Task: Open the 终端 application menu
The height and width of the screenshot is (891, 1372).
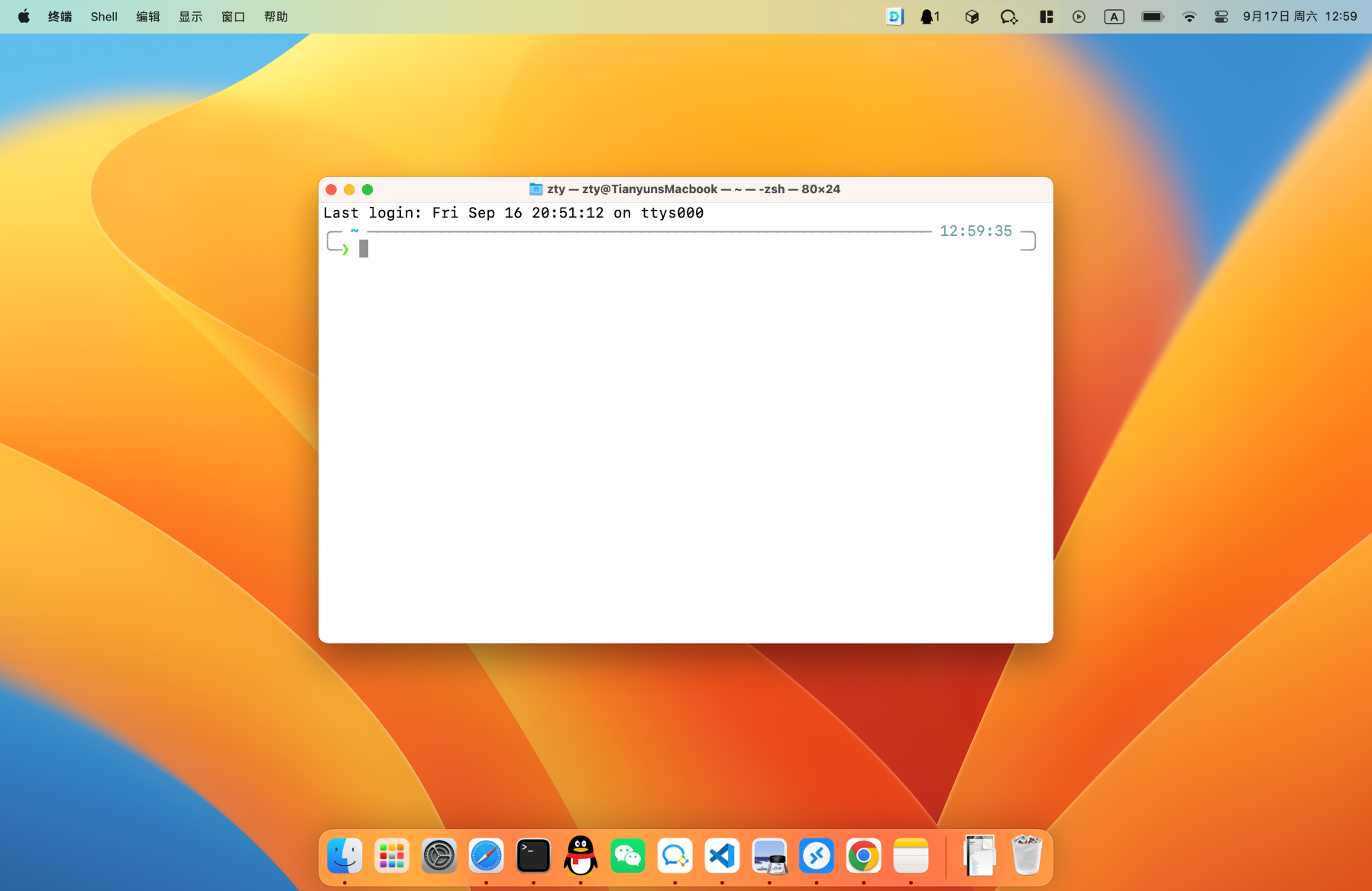Action: 60,16
